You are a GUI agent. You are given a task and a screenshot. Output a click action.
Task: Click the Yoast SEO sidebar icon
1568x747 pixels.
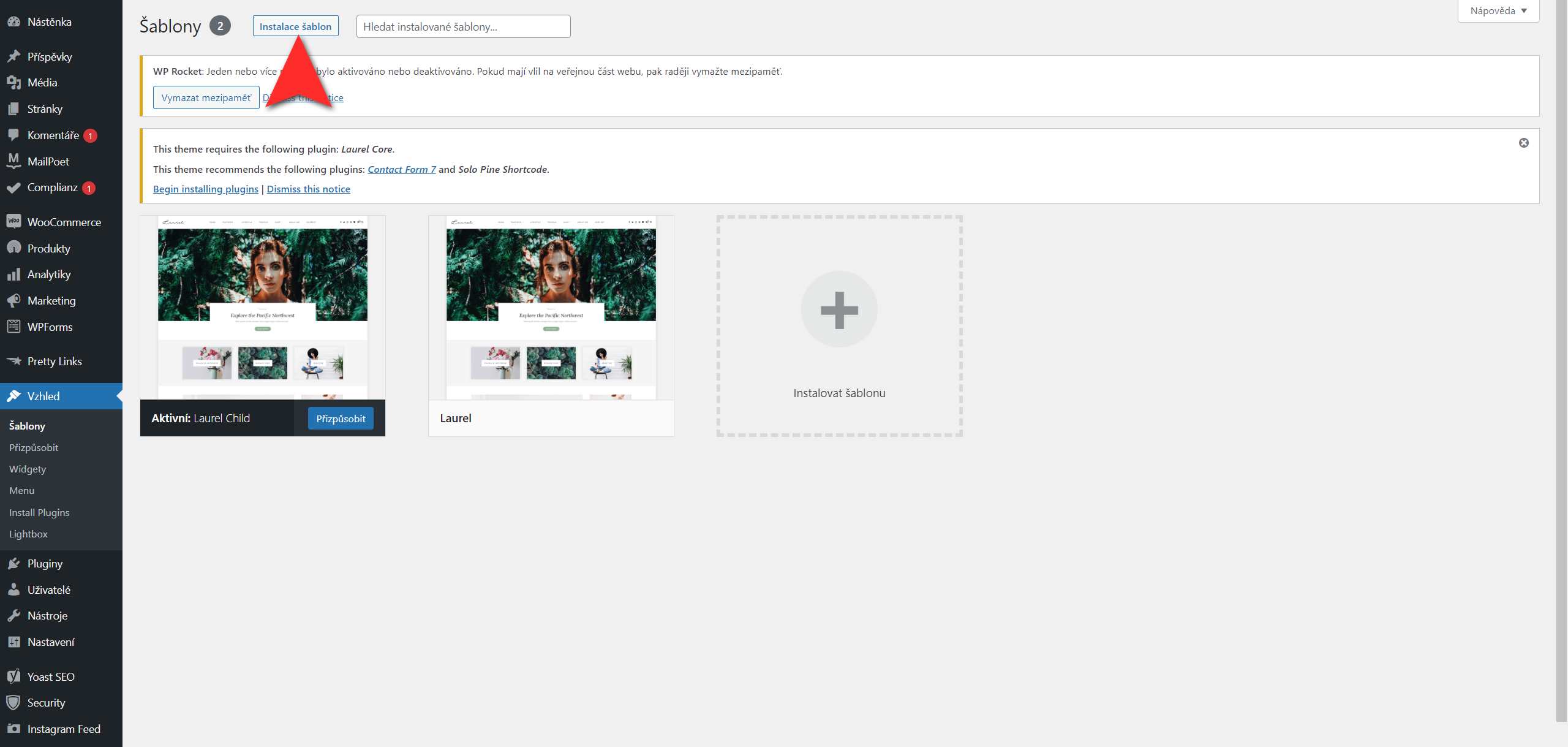pyautogui.click(x=13, y=677)
